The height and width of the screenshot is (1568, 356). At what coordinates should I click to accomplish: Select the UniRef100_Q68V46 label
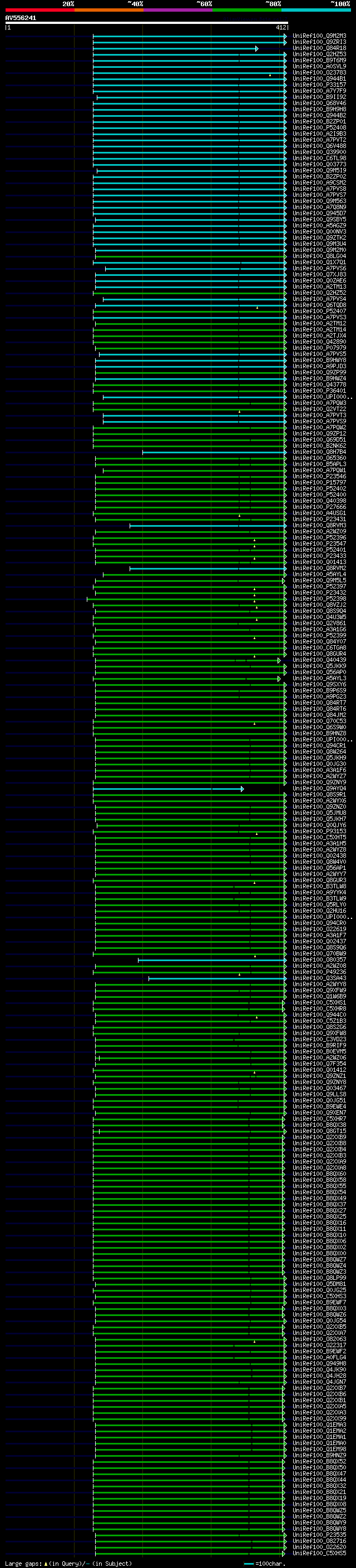[x=319, y=103]
